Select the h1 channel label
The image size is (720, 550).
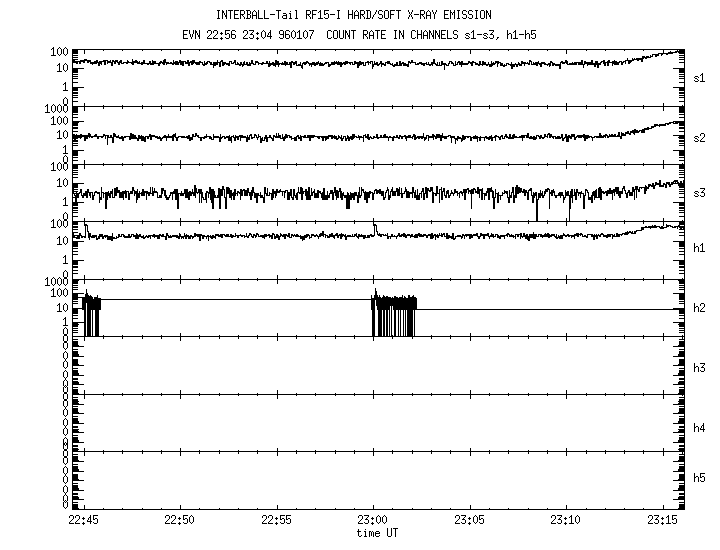(x=700, y=248)
